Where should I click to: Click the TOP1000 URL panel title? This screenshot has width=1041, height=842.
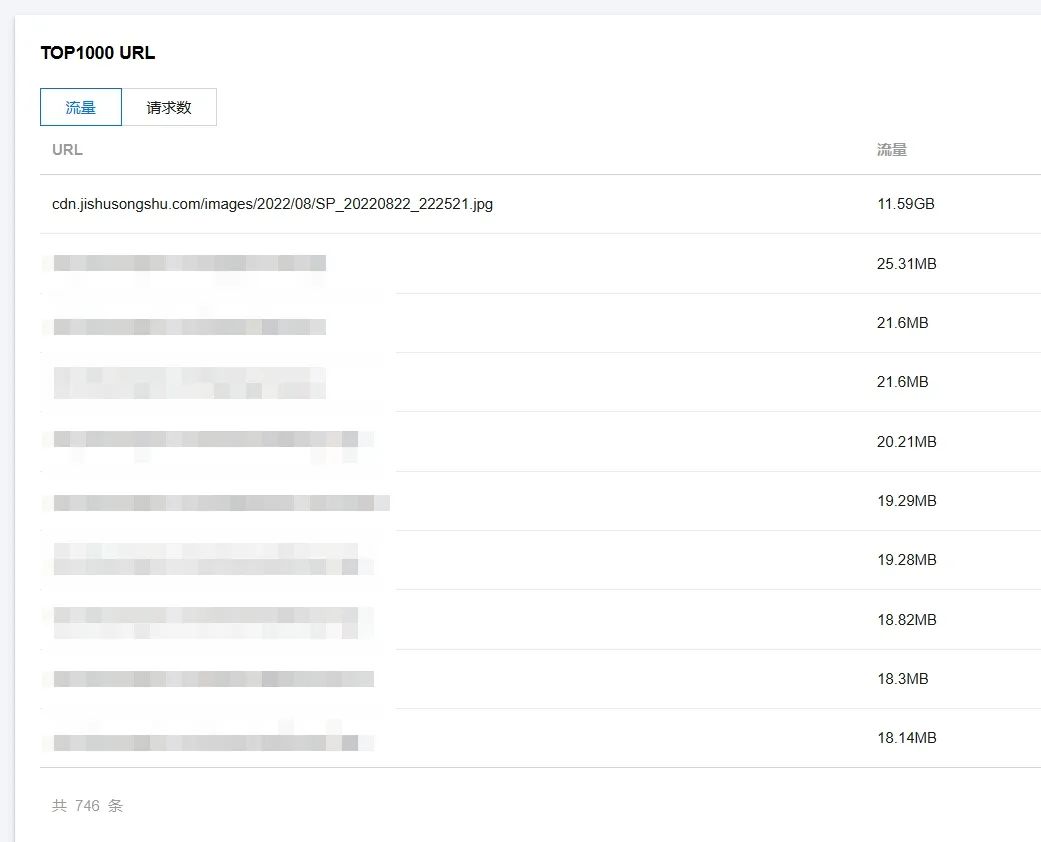[98, 53]
